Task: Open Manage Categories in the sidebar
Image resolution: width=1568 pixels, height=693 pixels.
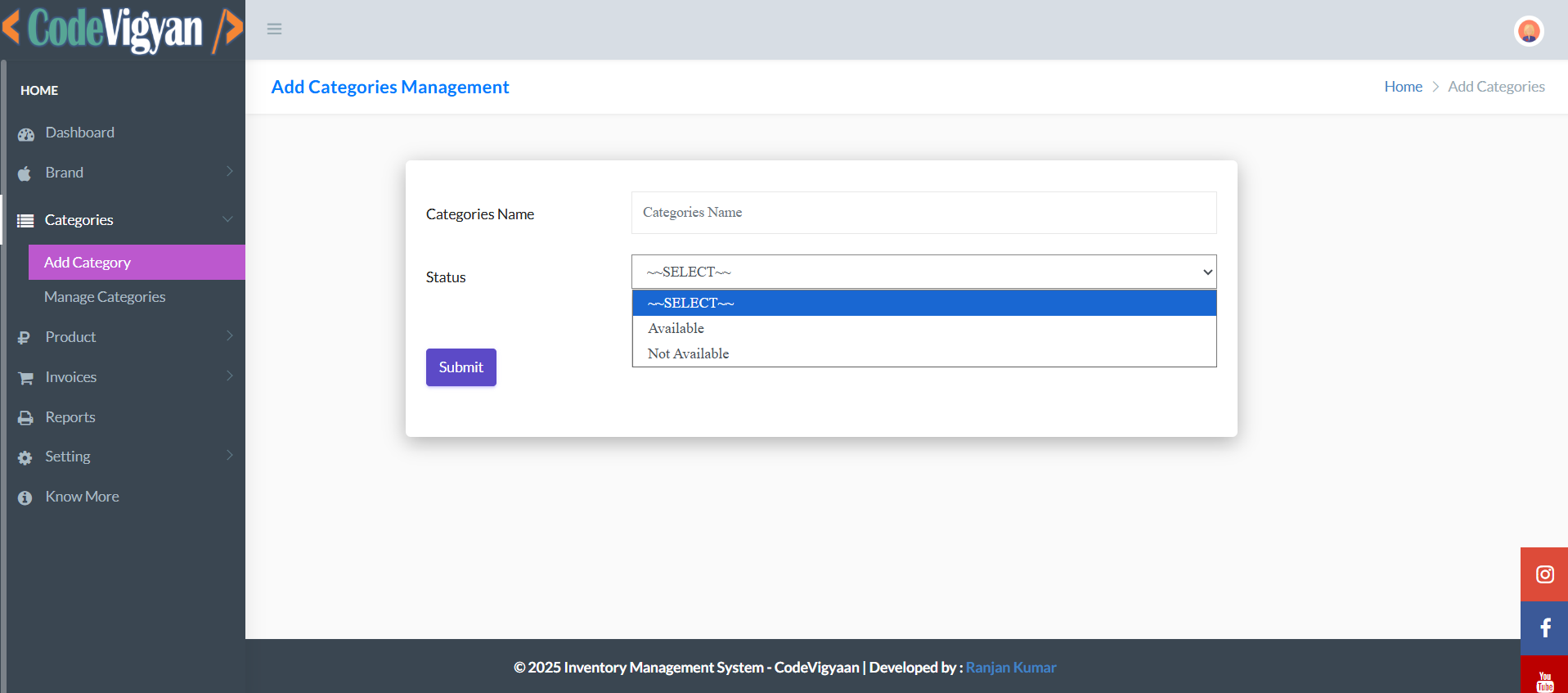Action: click(x=105, y=297)
